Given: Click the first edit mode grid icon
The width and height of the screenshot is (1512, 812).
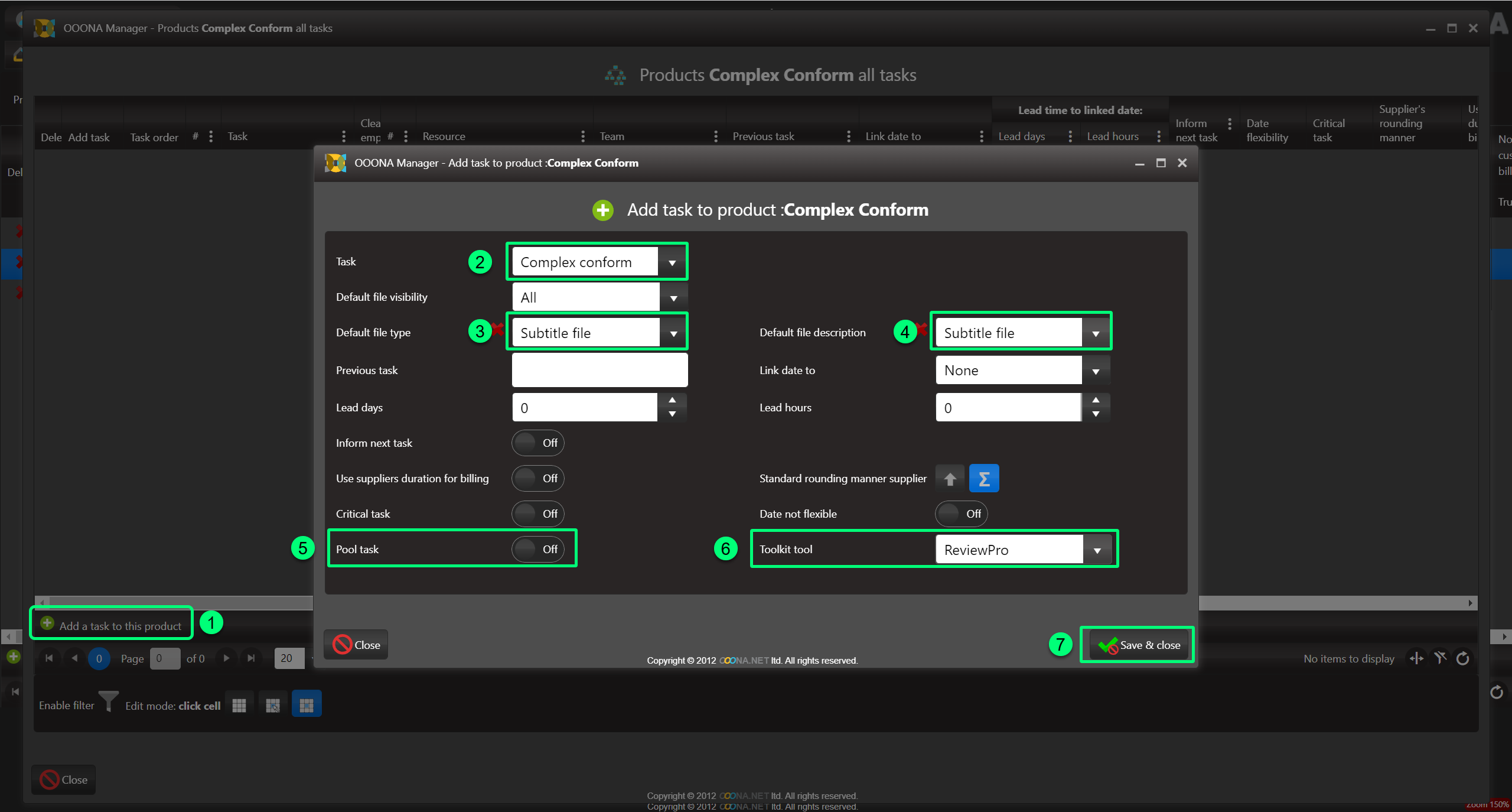Looking at the screenshot, I should click(x=239, y=704).
